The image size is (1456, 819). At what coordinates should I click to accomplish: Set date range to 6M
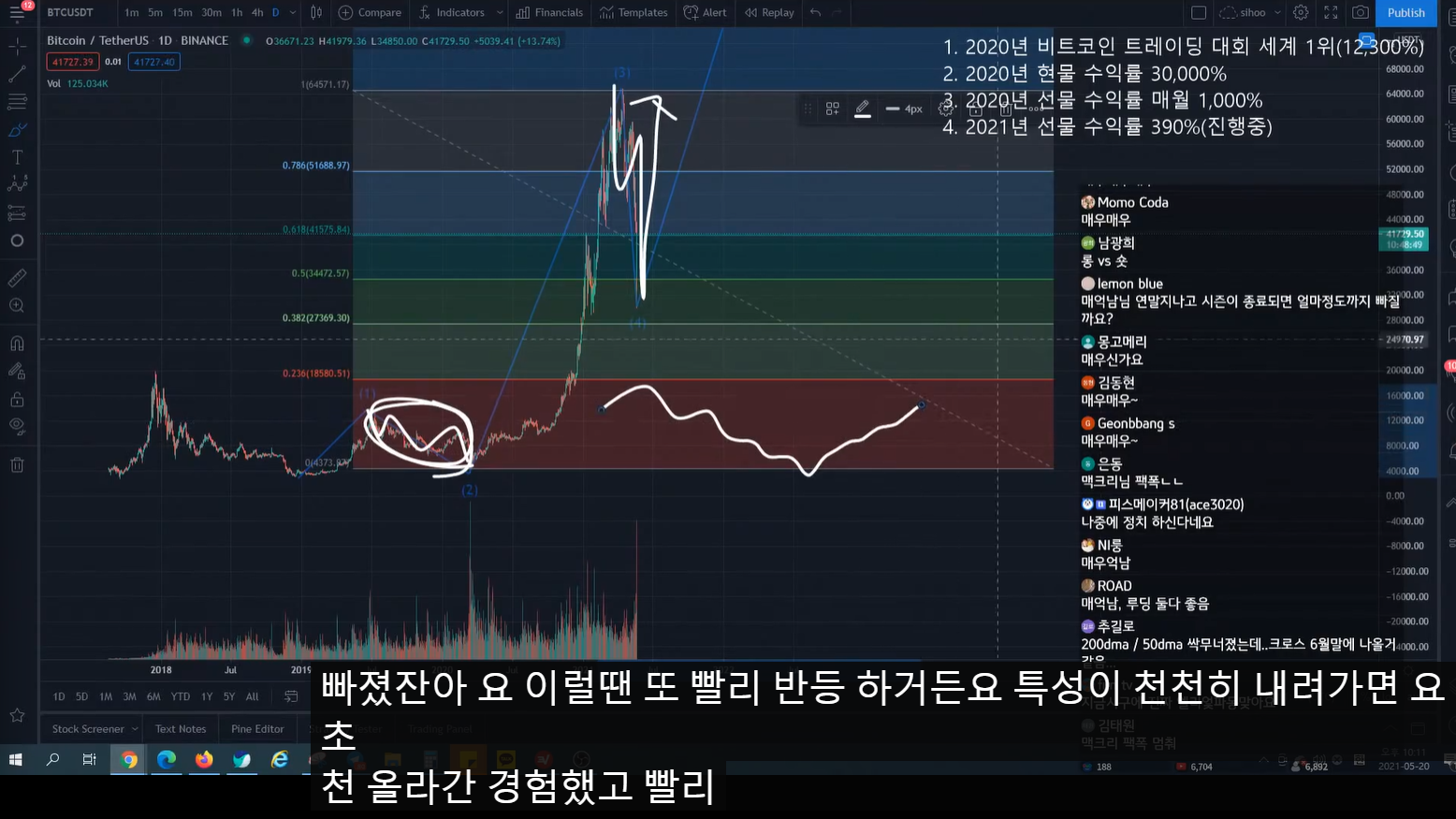(153, 696)
